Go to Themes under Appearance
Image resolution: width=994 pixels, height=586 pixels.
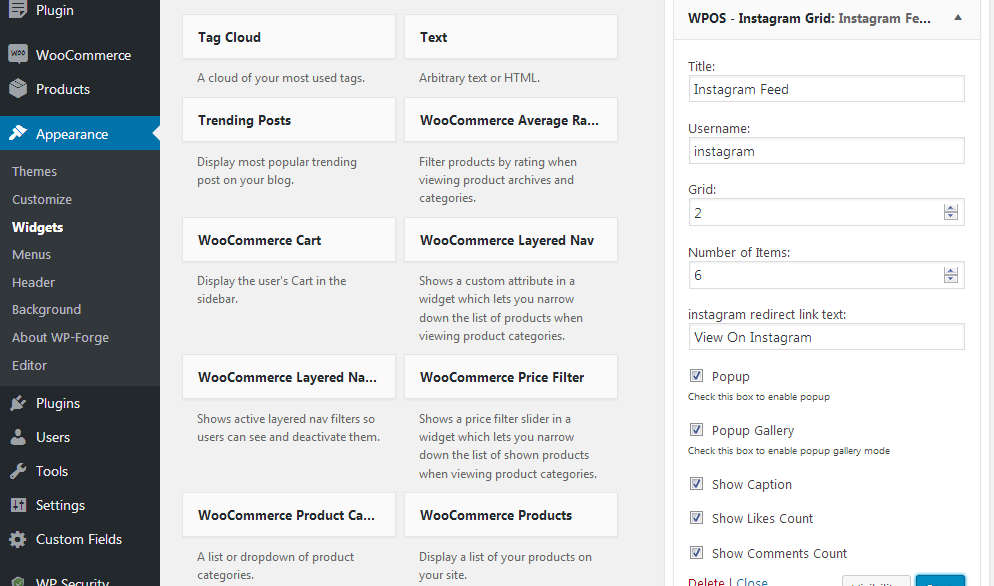tap(34, 171)
